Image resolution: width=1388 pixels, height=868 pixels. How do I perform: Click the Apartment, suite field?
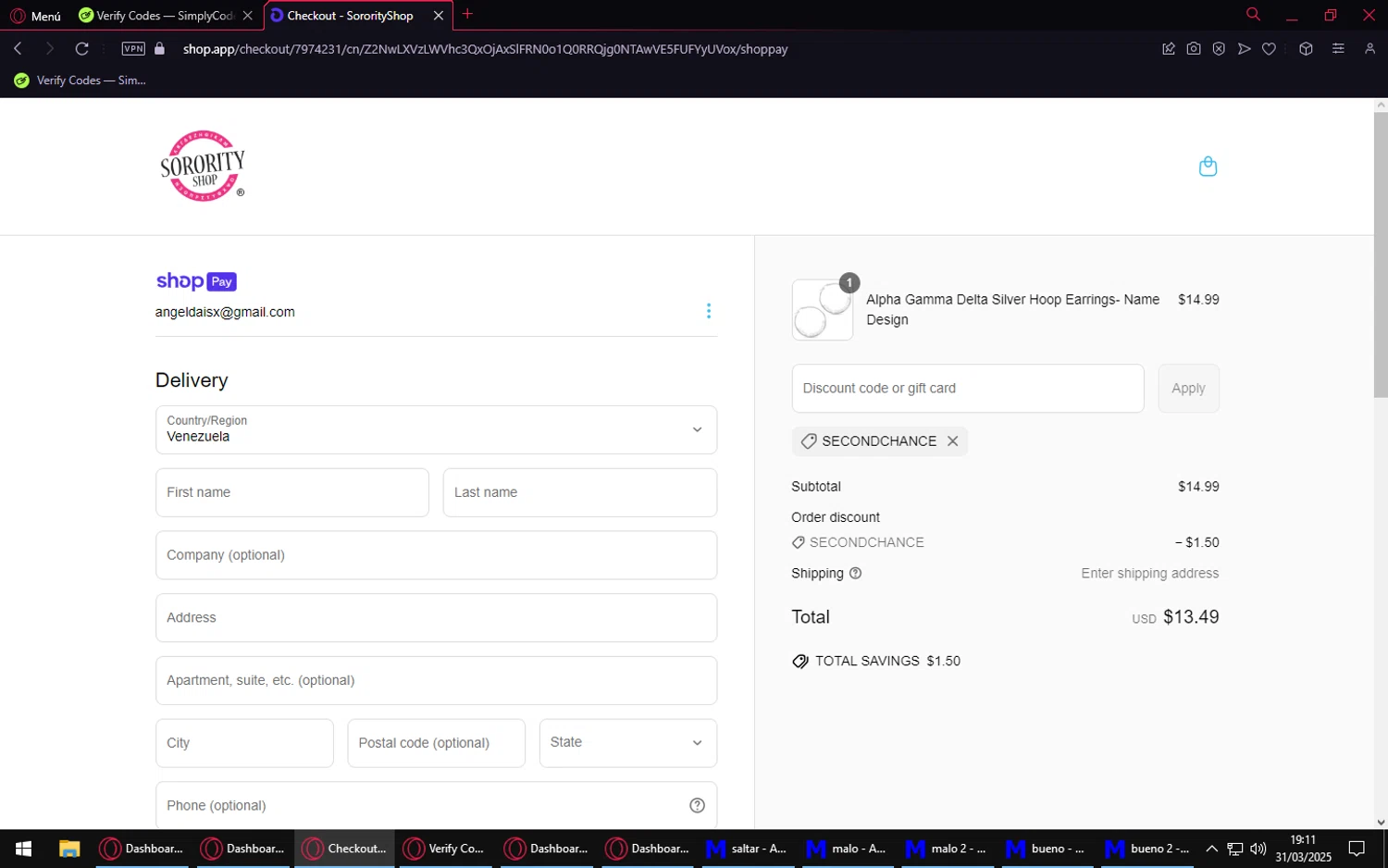436,681
